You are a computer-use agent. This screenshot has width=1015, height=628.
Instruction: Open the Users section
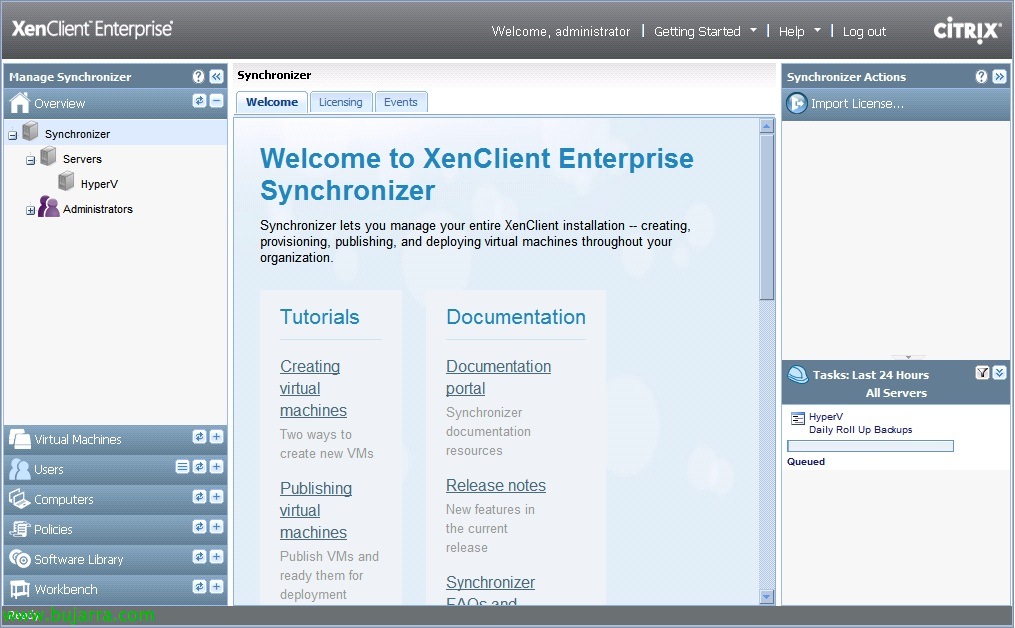pos(49,469)
